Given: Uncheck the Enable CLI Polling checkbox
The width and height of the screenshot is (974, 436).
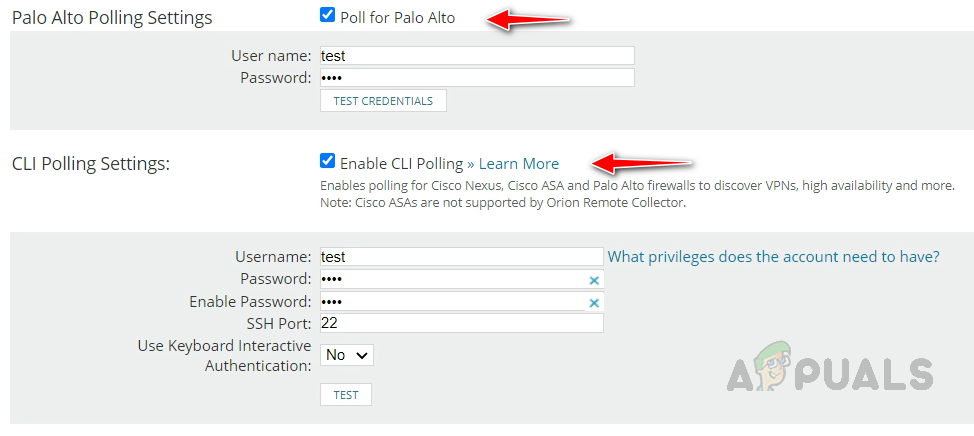Looking at the screenshot, I should (327, 161).
